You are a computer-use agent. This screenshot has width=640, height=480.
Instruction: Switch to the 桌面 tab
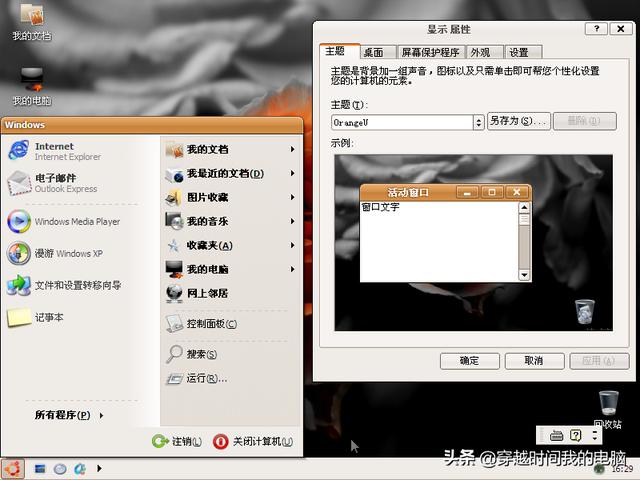click(378, 53)
